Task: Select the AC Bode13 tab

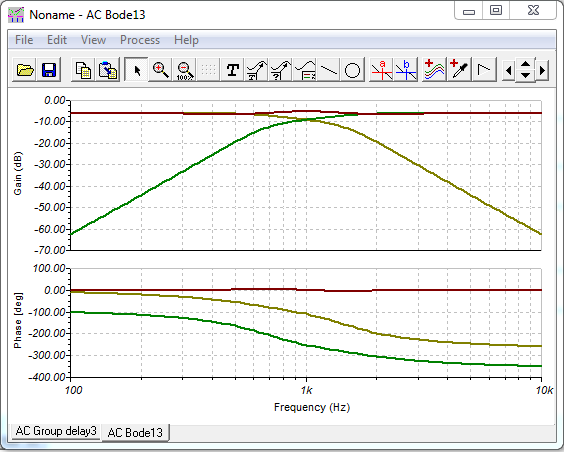Action: [x=135, y=432]
